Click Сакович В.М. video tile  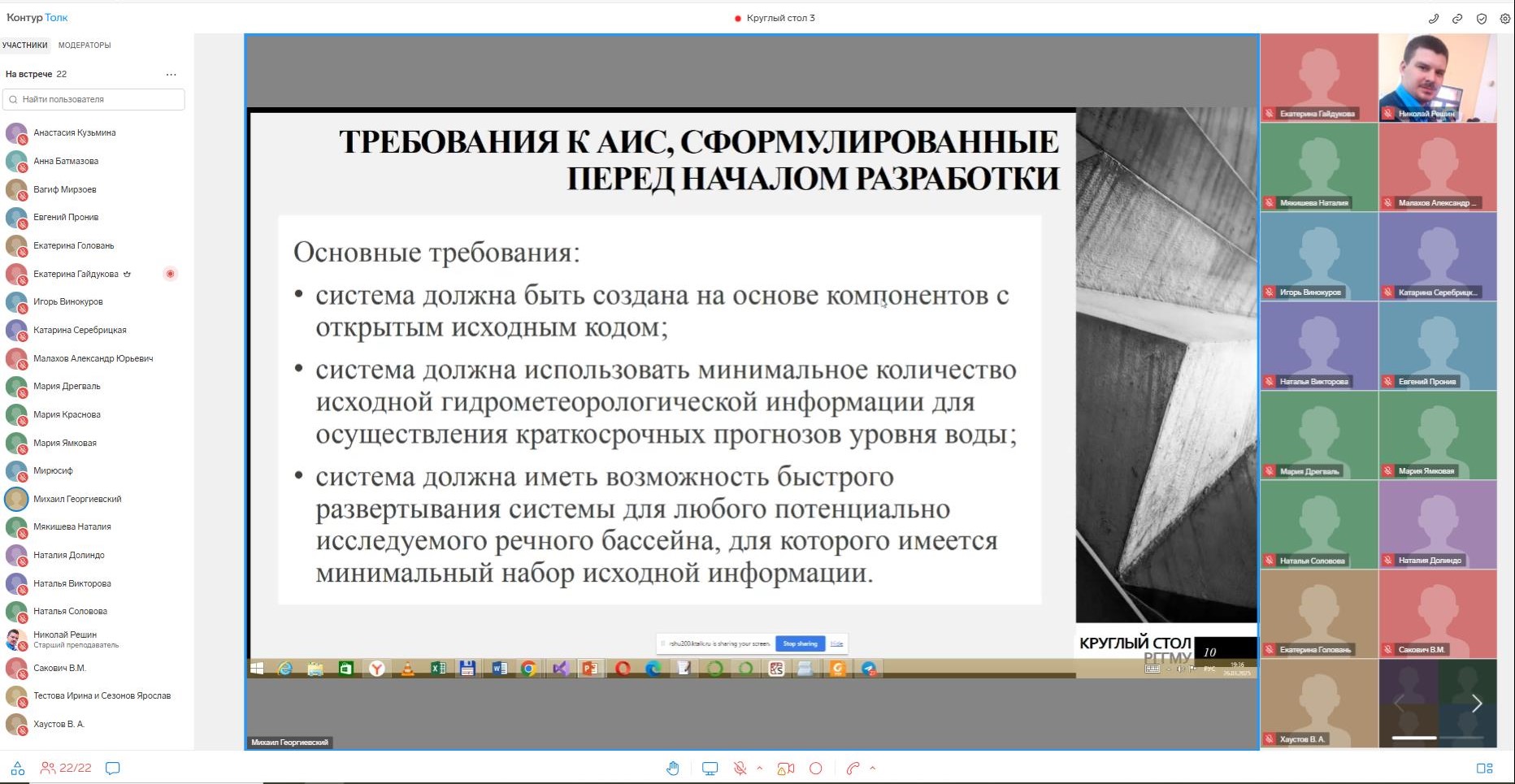(x=1438, y=614)
